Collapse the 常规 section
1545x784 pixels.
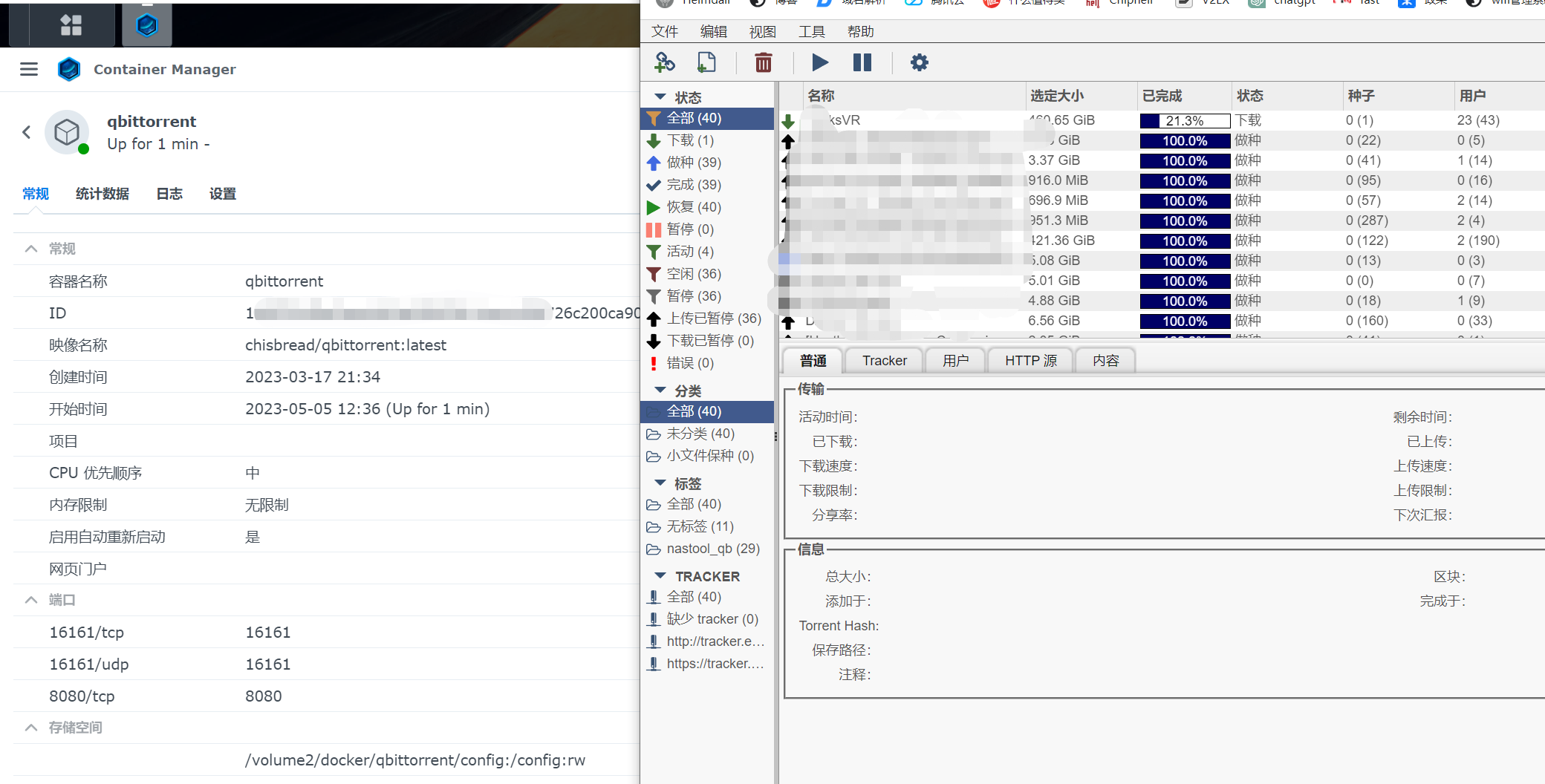point(31,249)
